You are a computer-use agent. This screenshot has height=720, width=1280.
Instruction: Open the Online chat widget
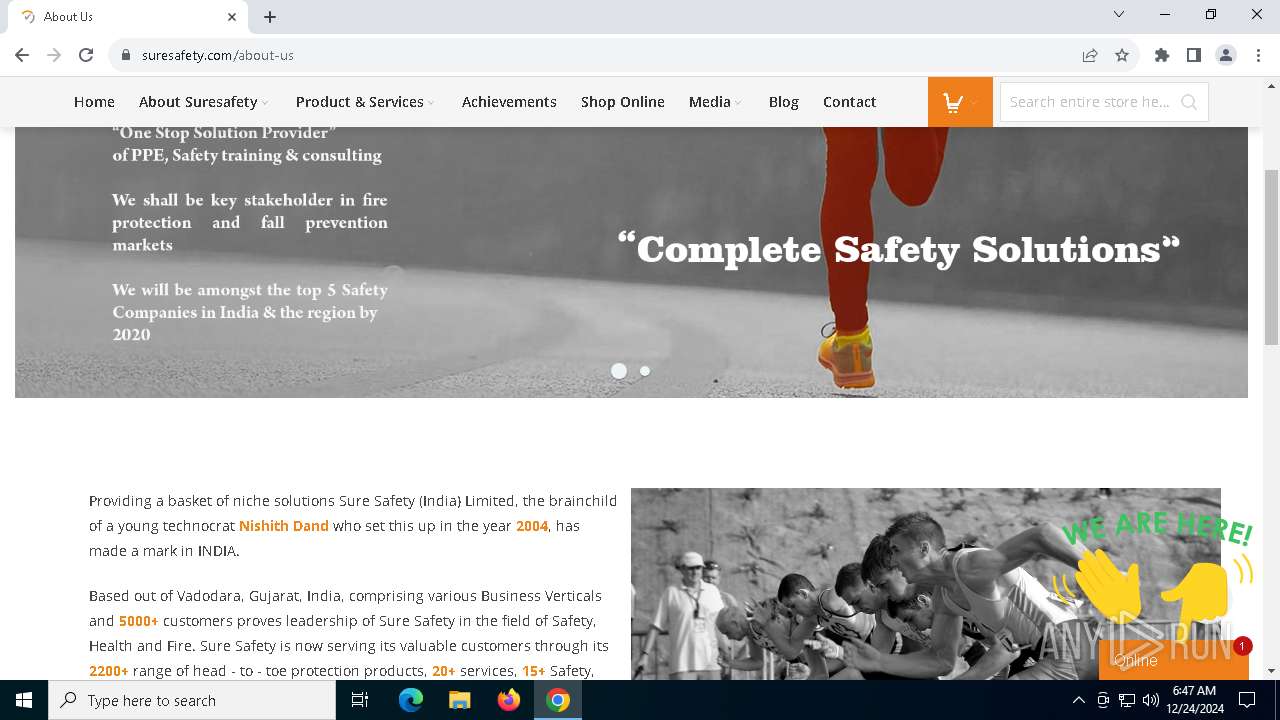click(x=1172, y=660)
